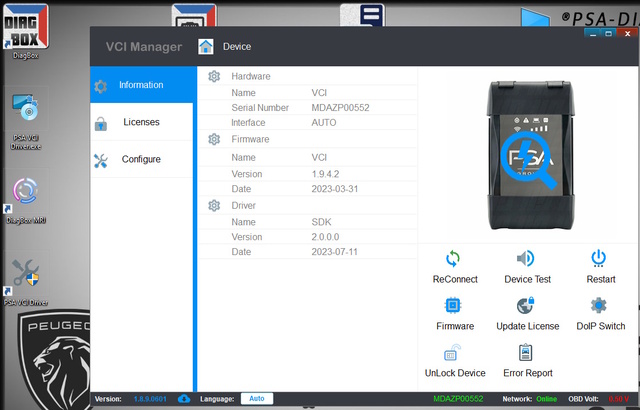This screenshot has width=640, height=410.
Task: Click the UnLock Device icon
Action: pyautogui.click(x=455, y=353)
